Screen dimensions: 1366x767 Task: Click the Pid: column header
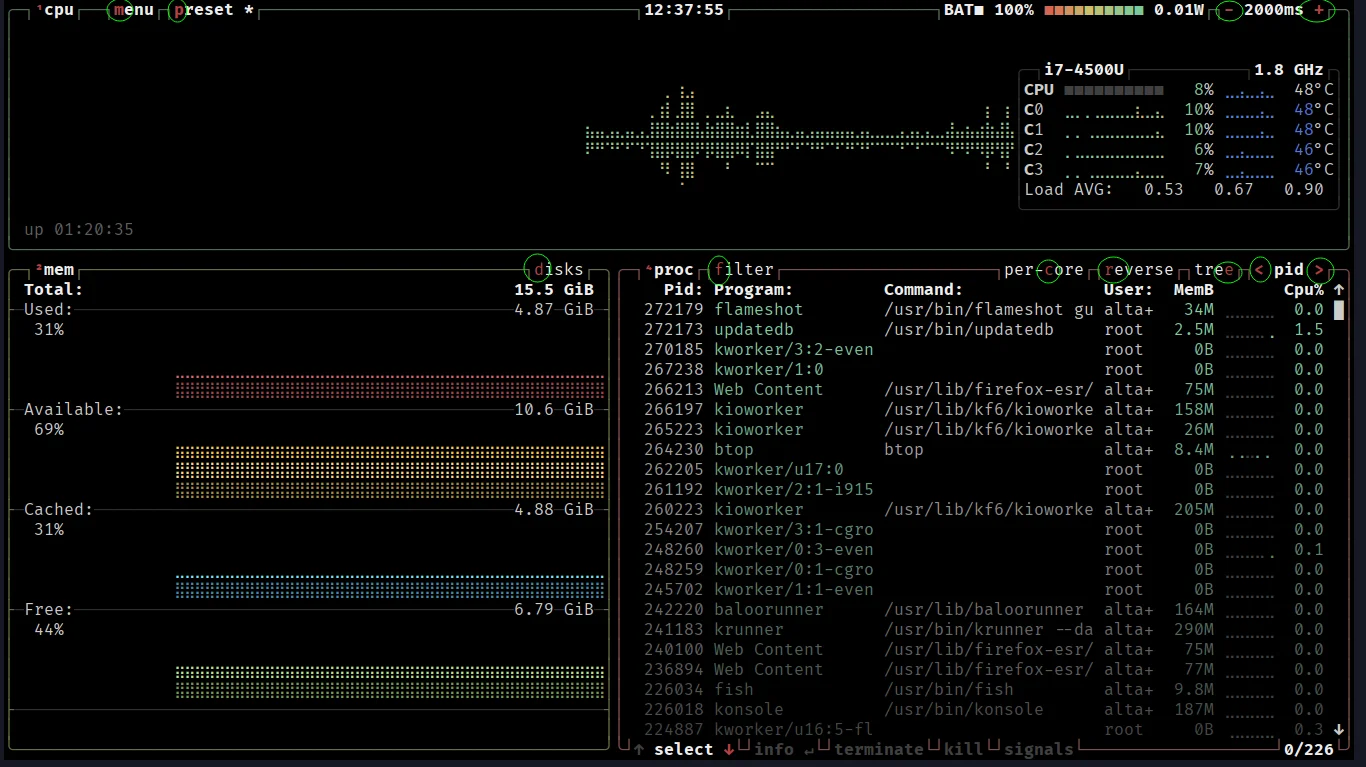[x=684, y=290]
